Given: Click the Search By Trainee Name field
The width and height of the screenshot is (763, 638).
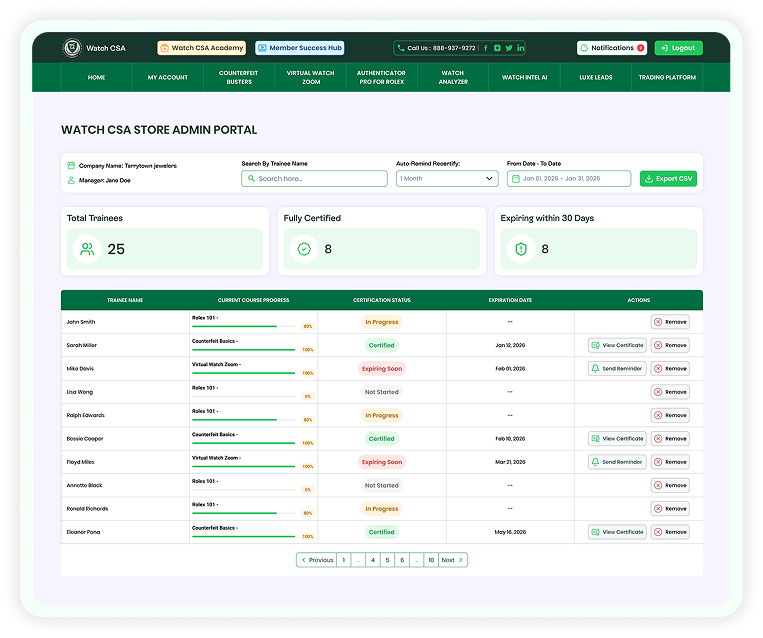Looking at the screenshot, I should (x=314, y=179).
